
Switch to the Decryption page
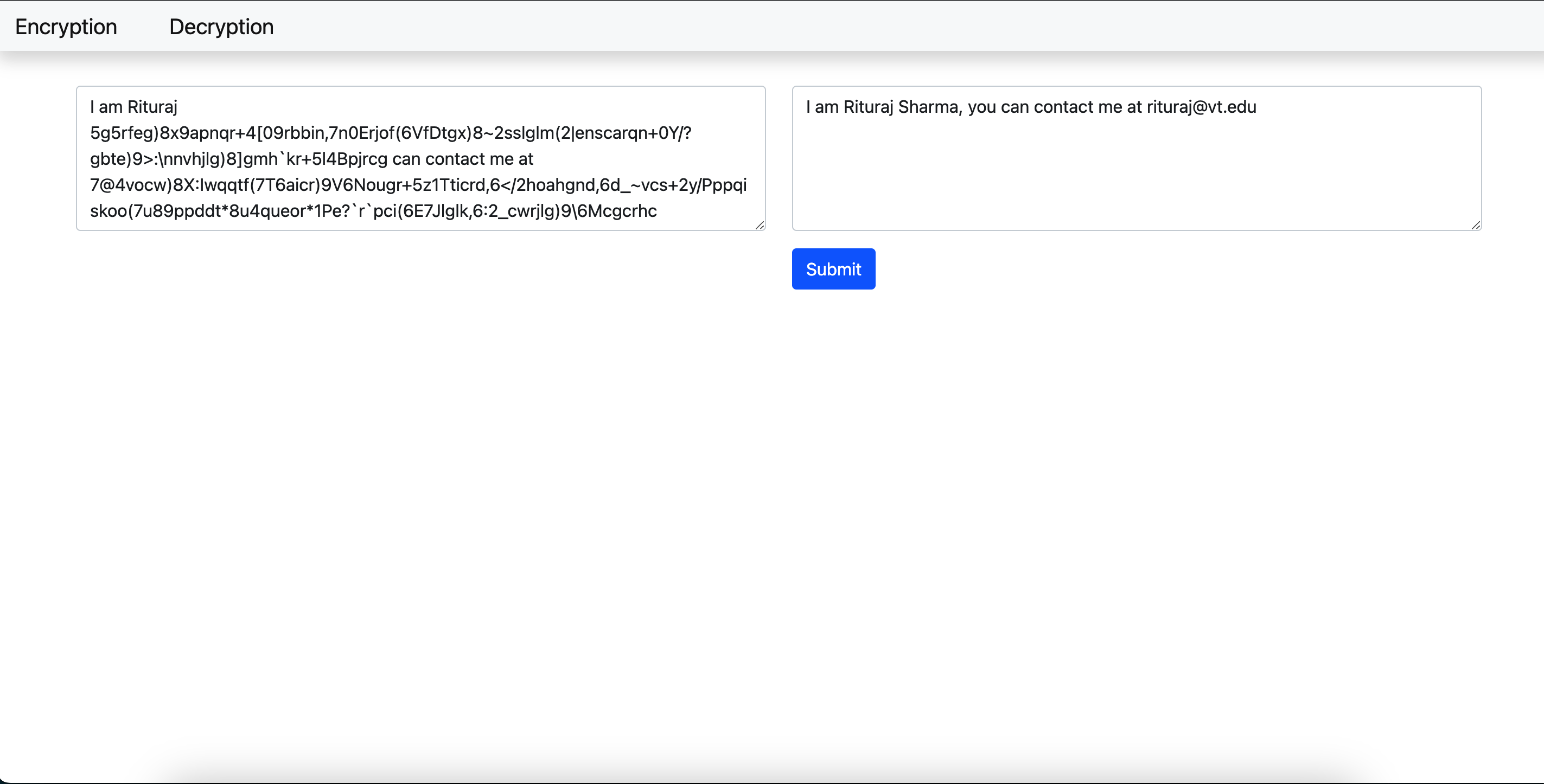(221, 27)
